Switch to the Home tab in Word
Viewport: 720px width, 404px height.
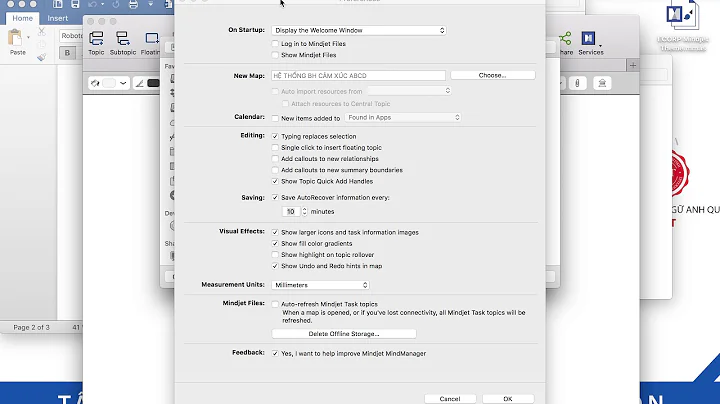pos(22,18)
